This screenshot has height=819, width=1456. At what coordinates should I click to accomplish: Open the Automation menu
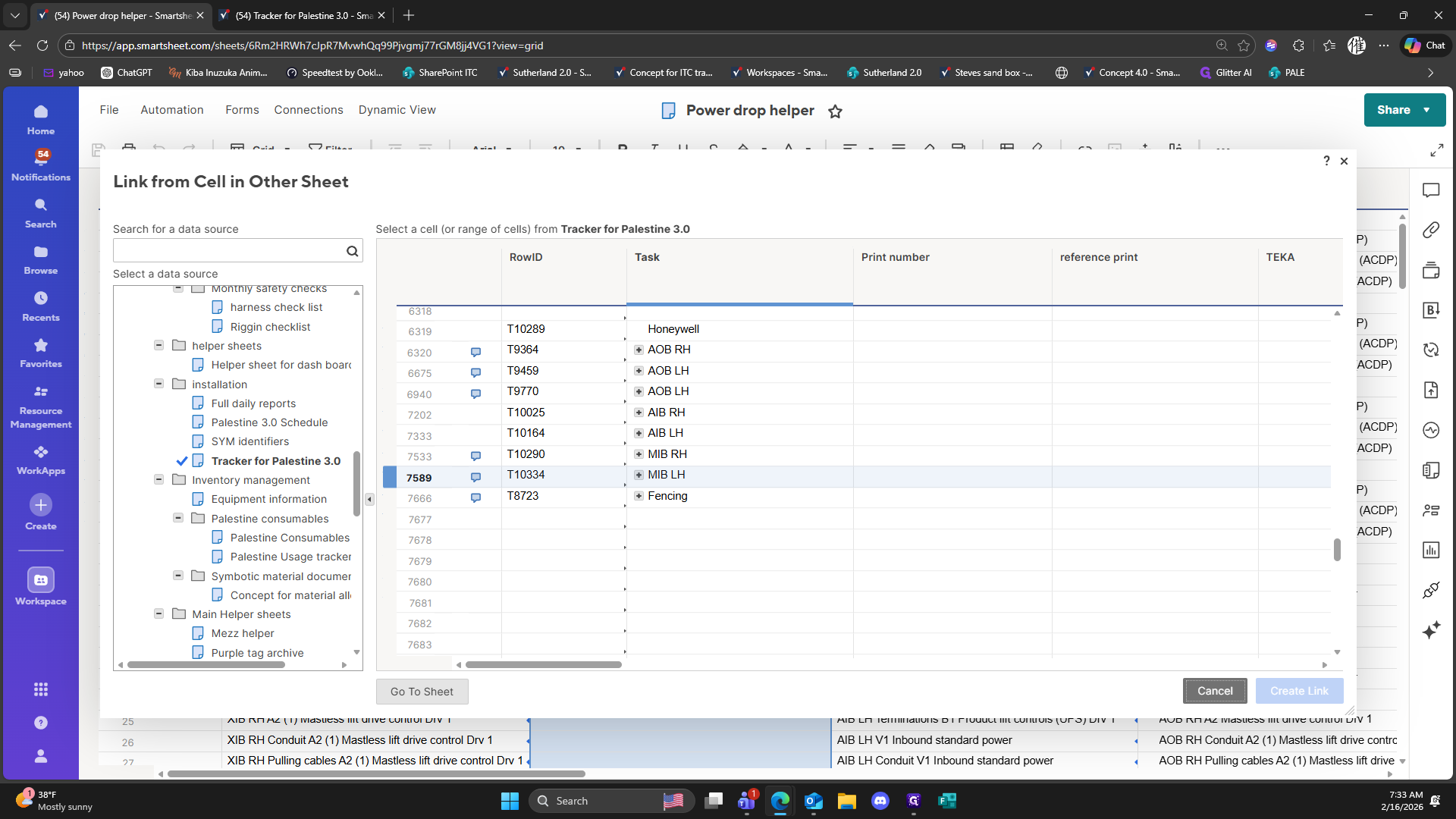(x=172, y=110)
